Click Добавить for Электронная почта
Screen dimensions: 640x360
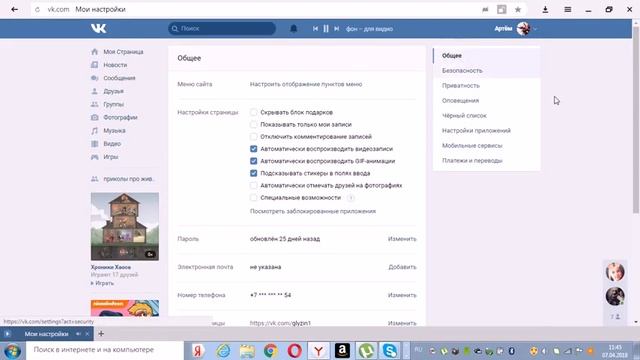402,267
